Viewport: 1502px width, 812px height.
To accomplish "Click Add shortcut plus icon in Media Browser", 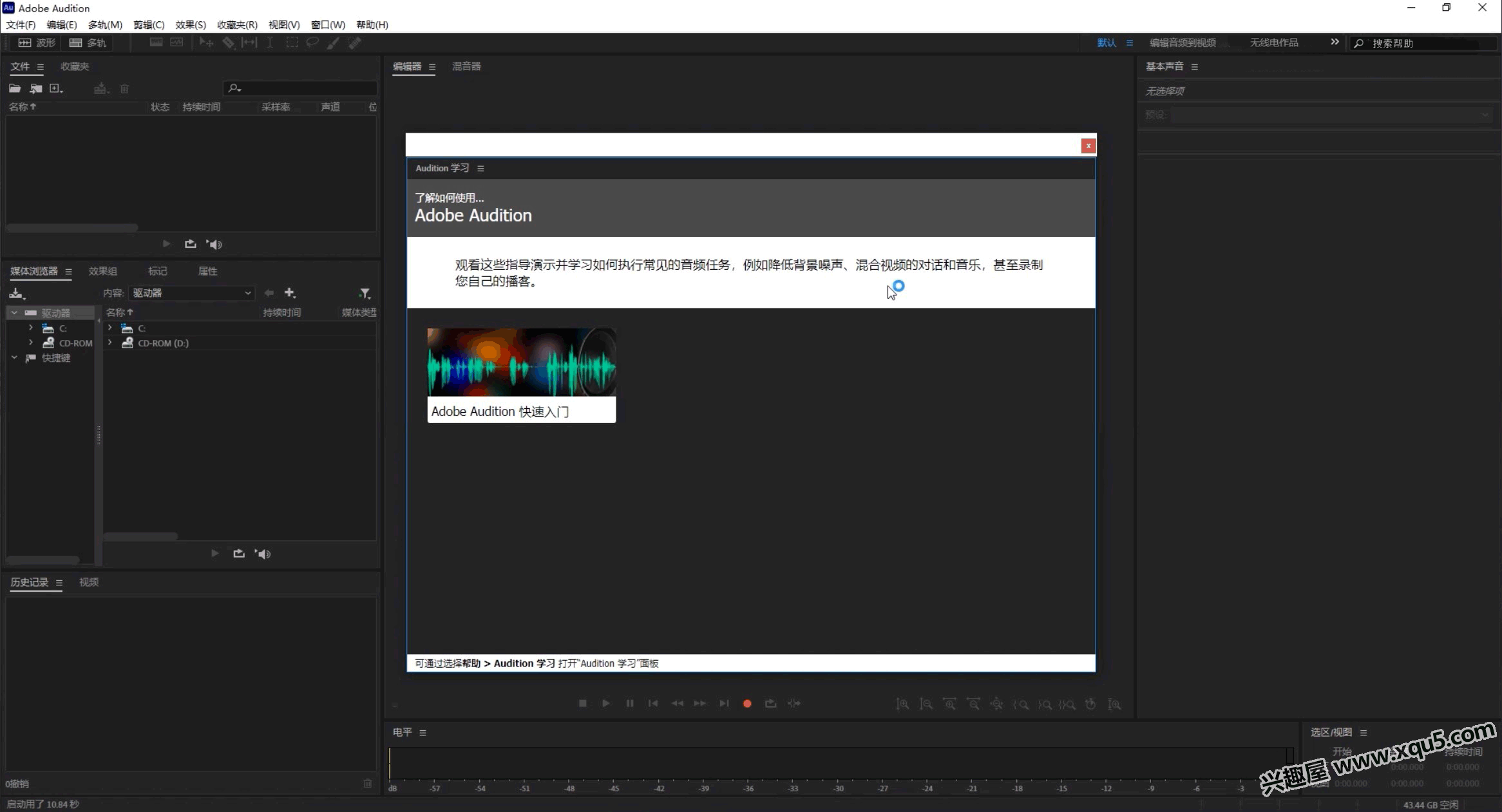I will click(x=290, y=293).
